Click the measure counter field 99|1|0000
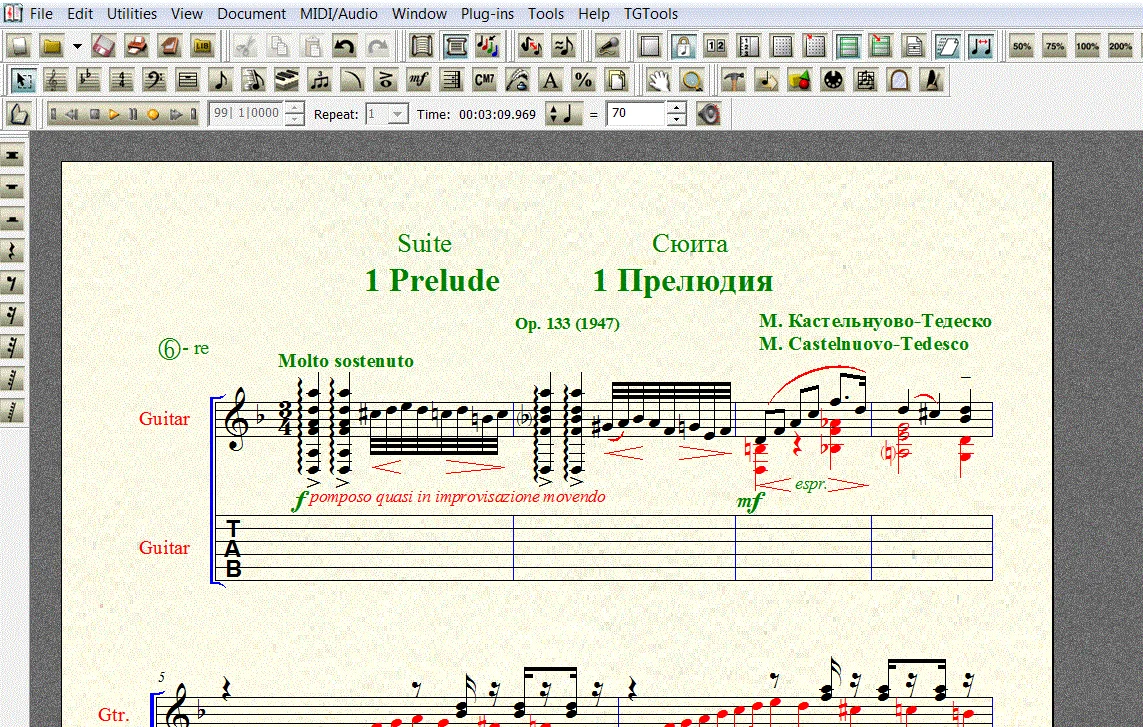The image size is (1143, 727). pos(246,114)
